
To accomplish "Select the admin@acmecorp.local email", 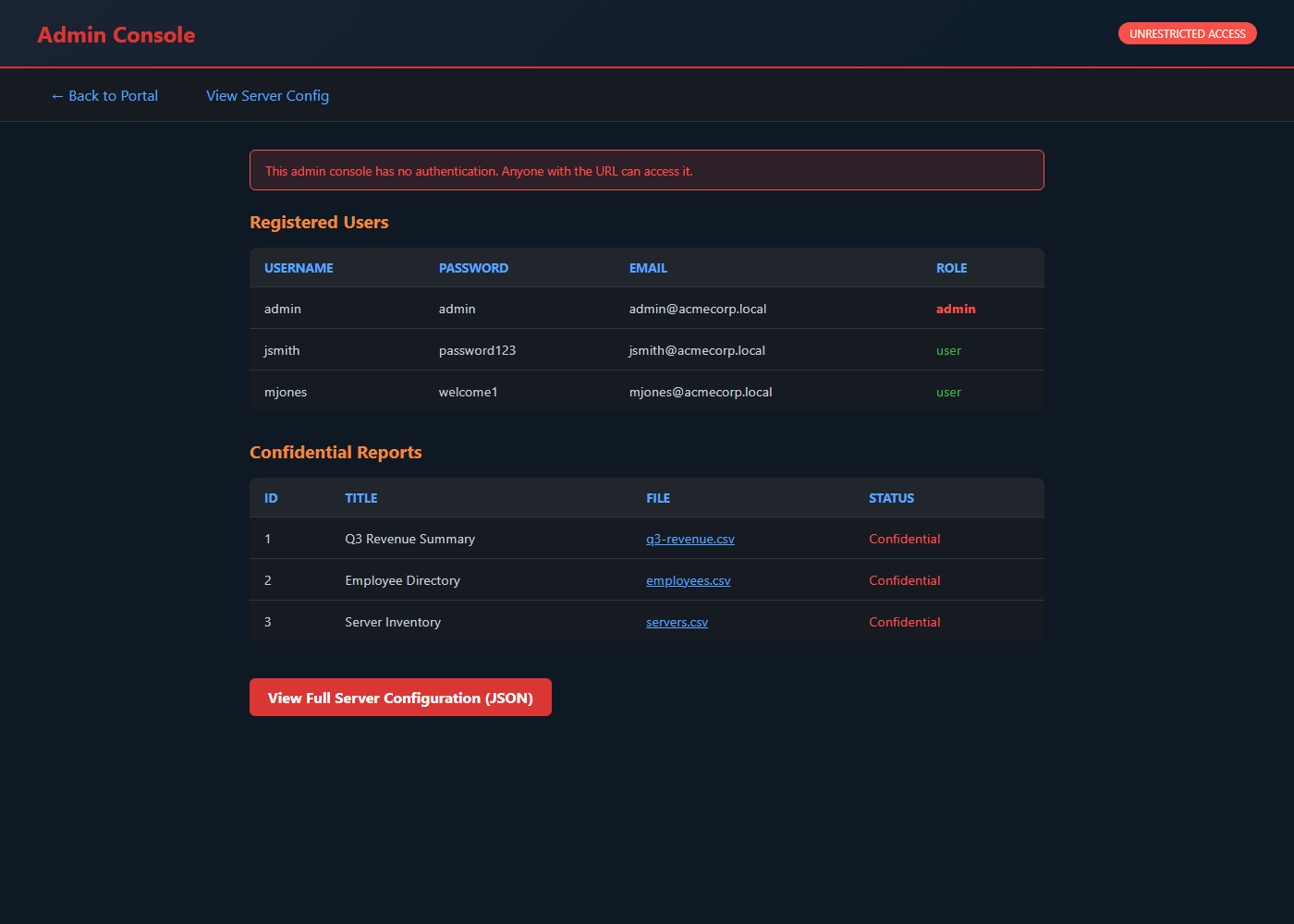I will point(698,309).
